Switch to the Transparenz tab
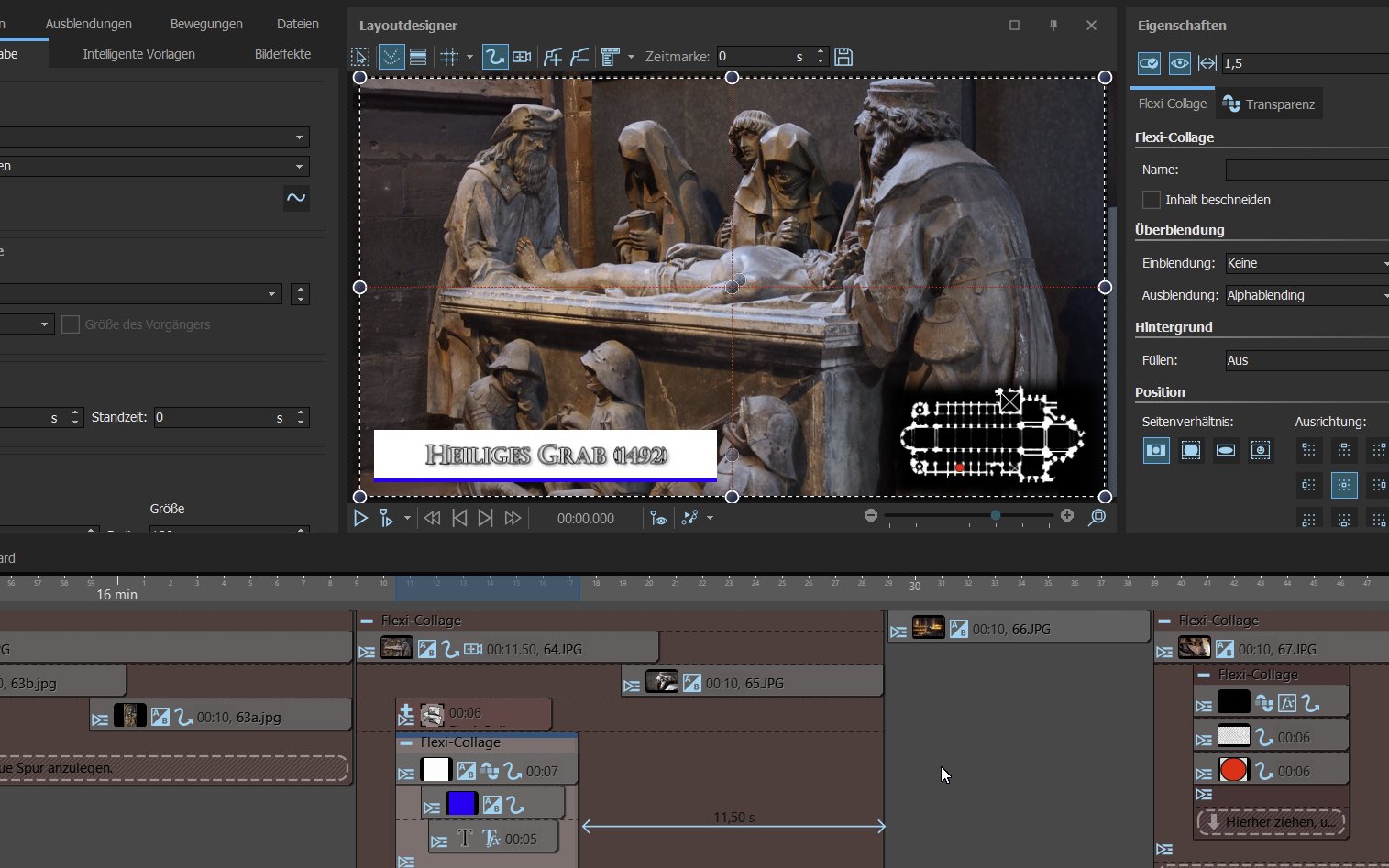This screenshot has height=868, width=1389. point(1270,104)
